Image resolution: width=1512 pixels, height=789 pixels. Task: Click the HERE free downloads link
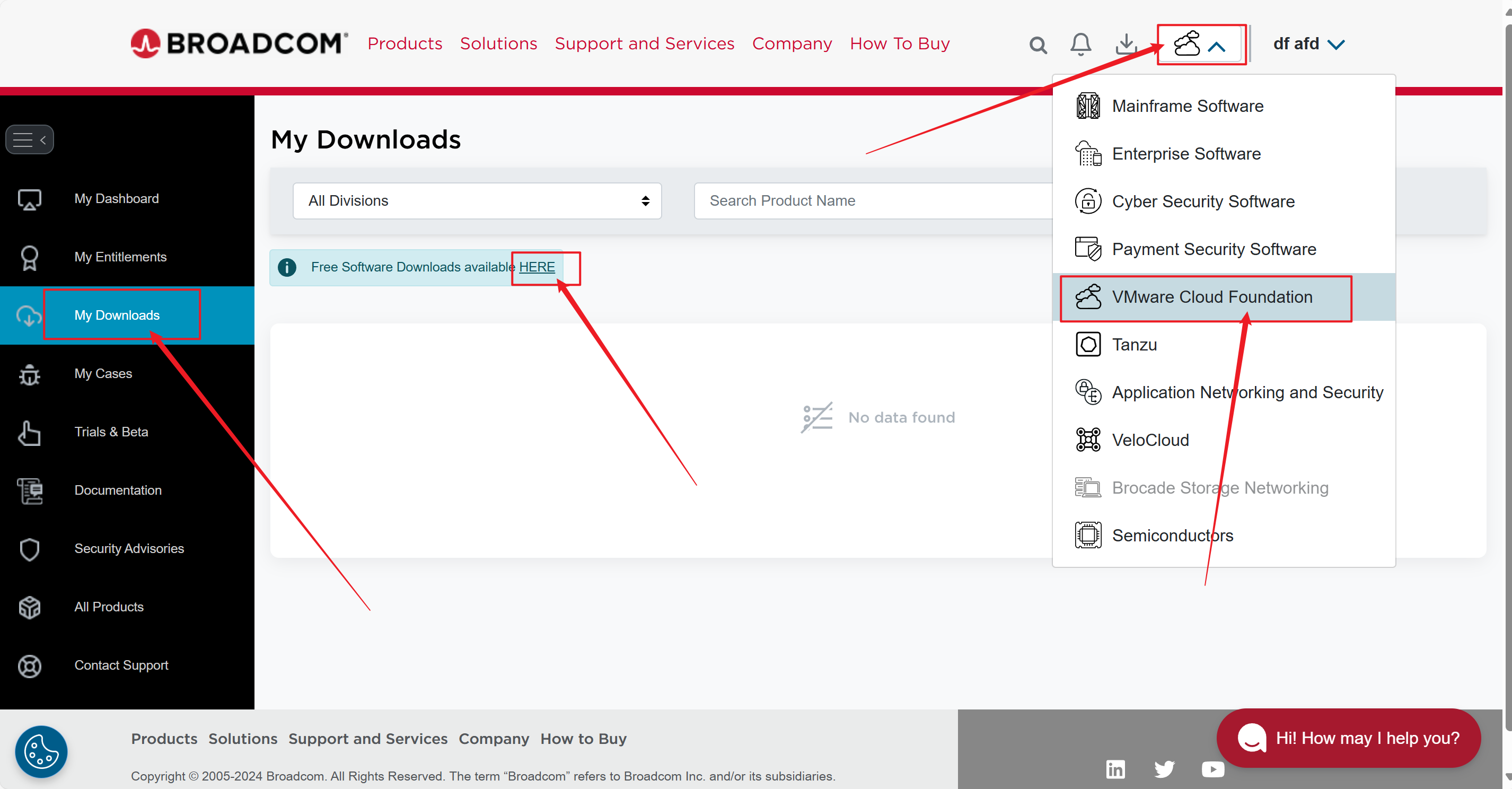point(537,267)
